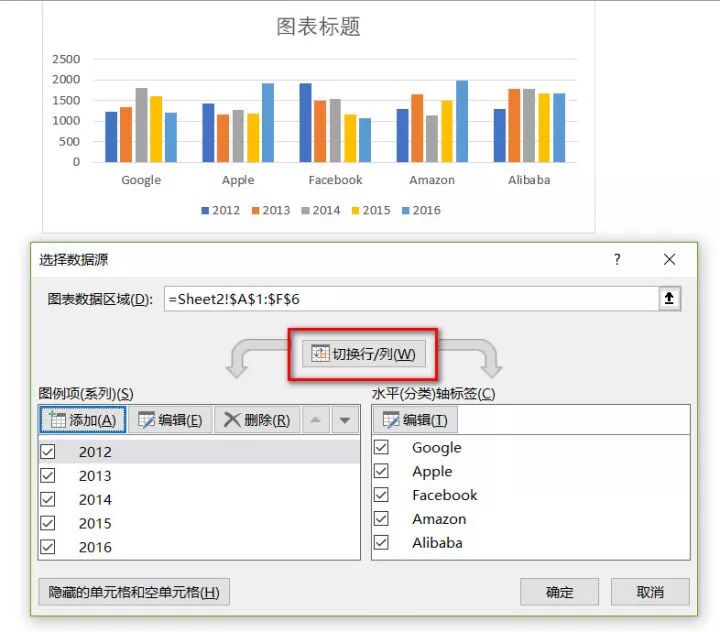Screen dimensions: 720x632
Task: Uncheck the Alibaba category checkbox
Action: tap(381, 542)
